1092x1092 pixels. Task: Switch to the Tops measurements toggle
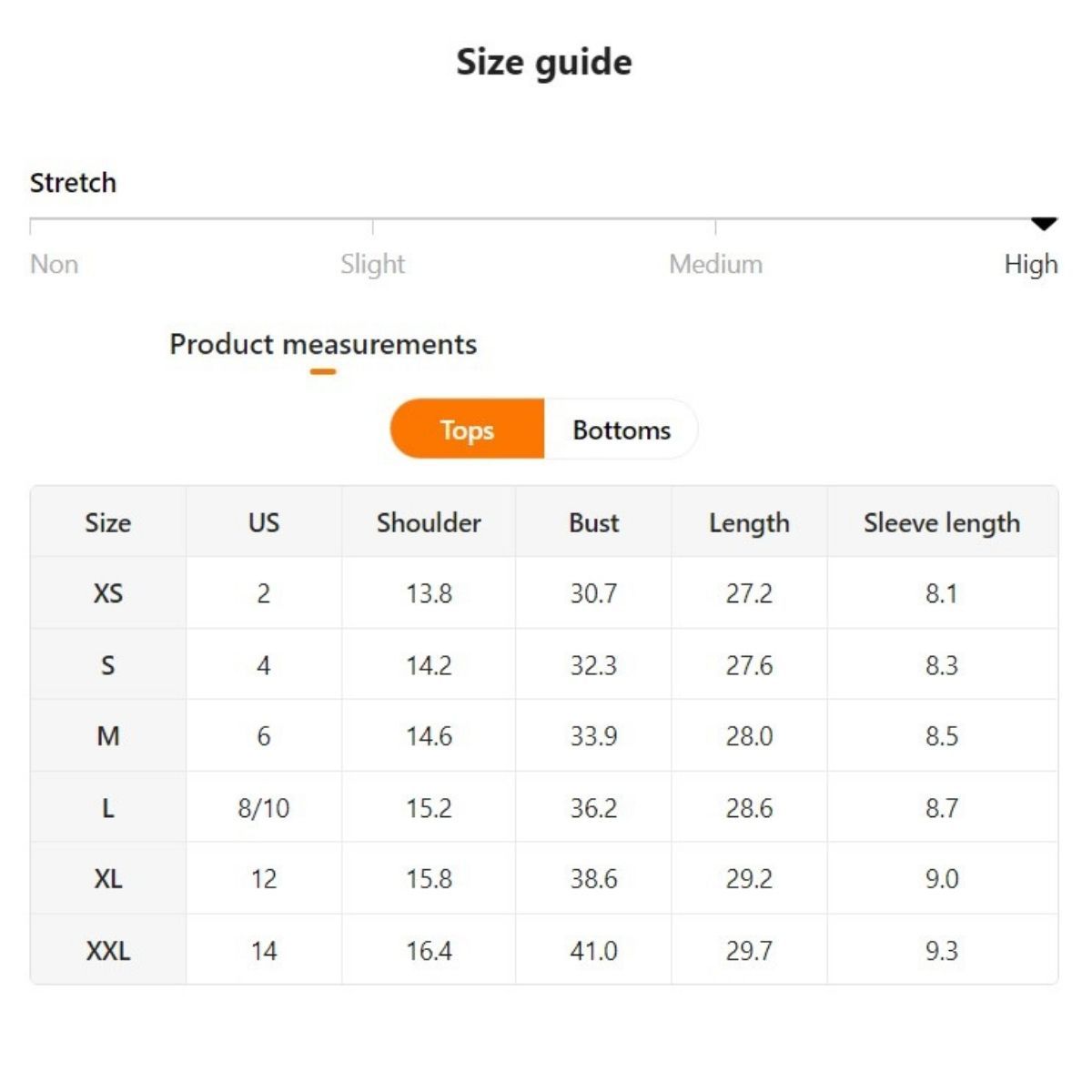(x=467, y=430)
